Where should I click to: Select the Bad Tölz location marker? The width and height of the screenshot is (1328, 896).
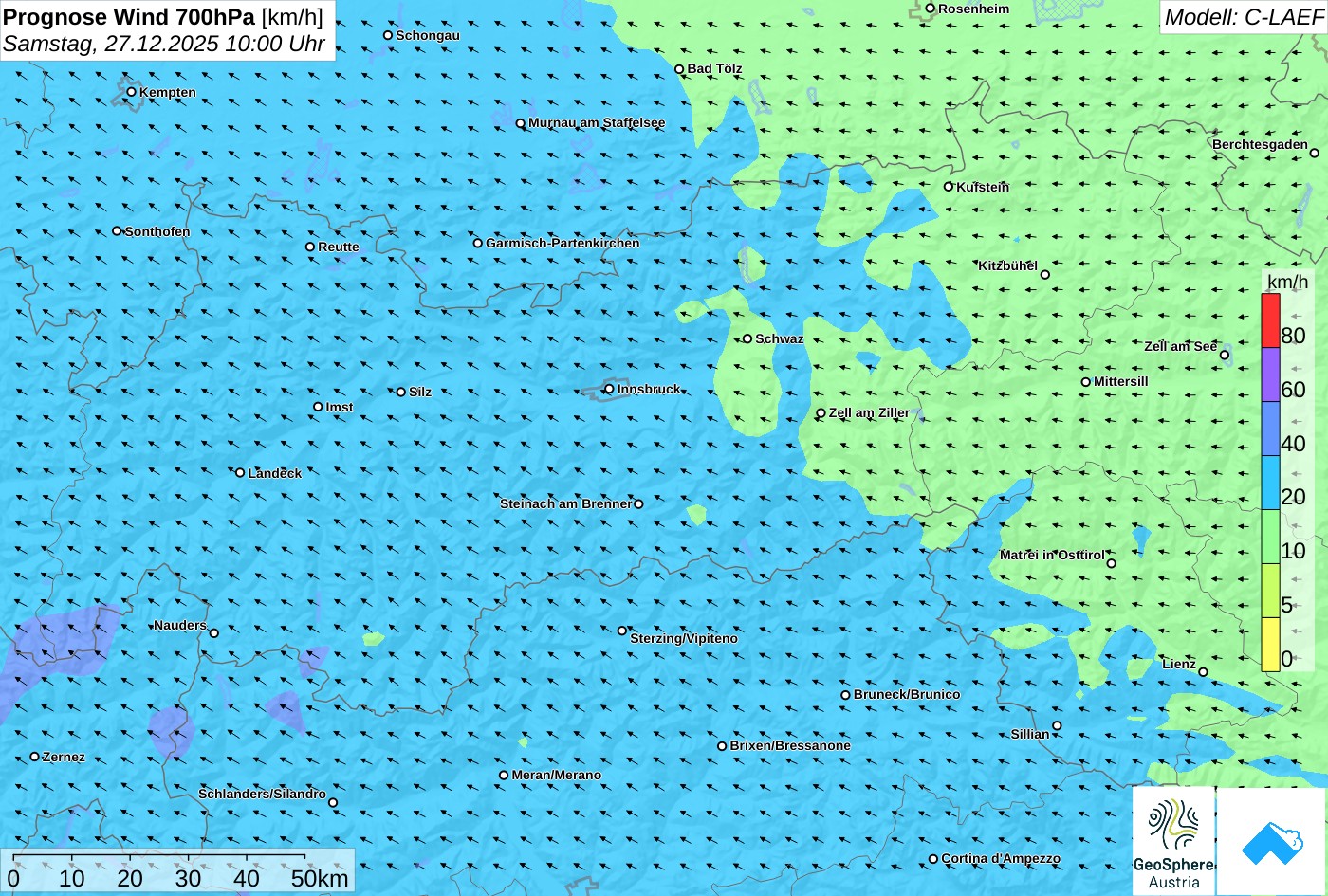click(679, 69)
